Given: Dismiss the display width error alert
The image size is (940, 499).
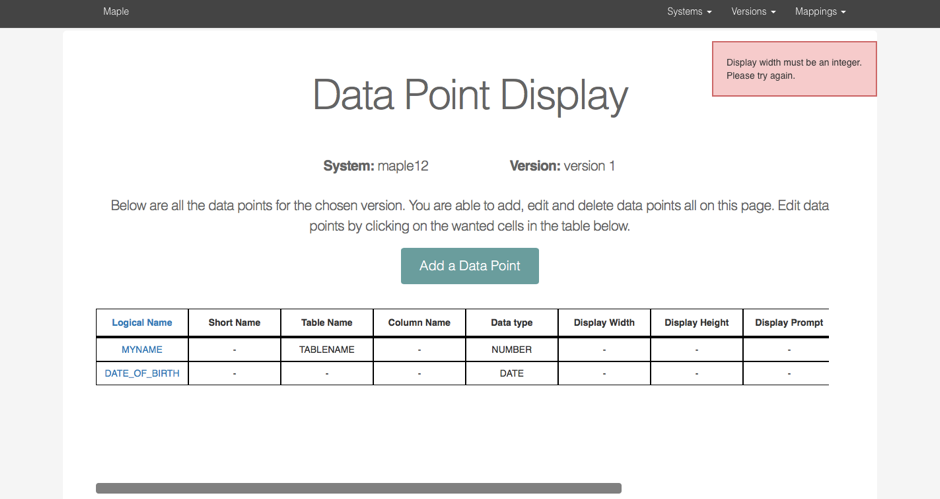Looking at the screenshot, I should point(794,69).
